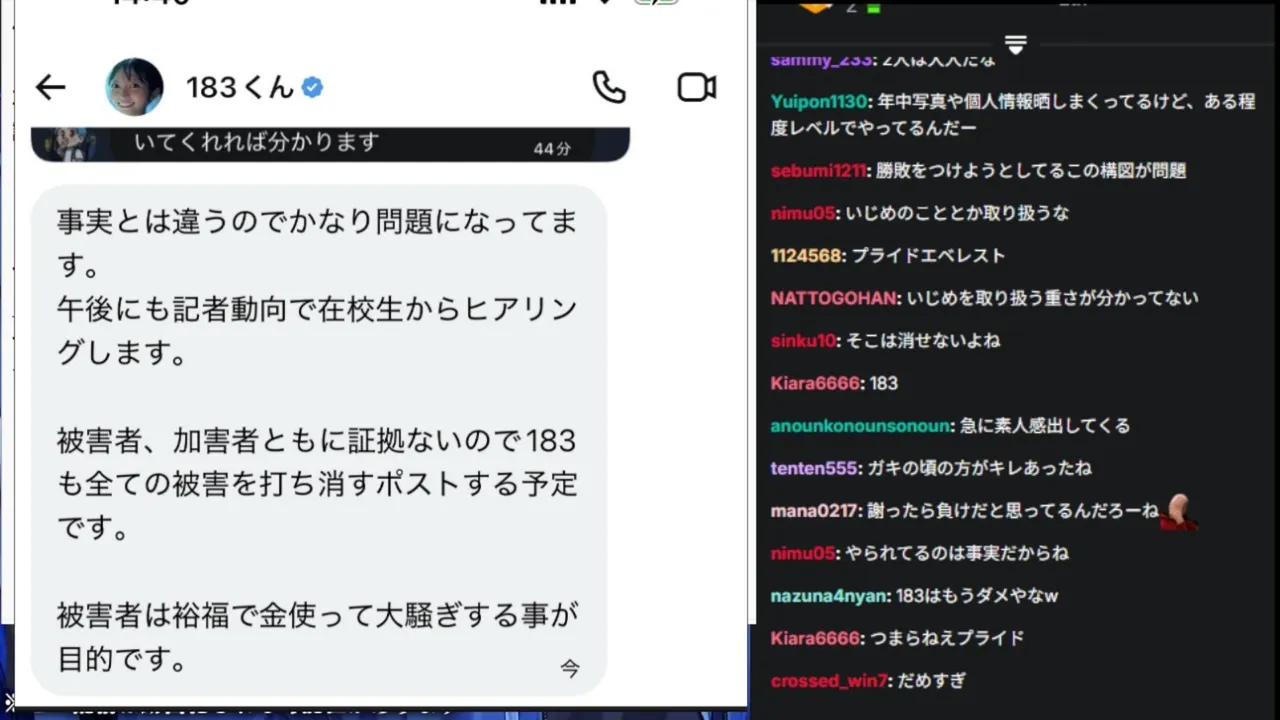Click the small icon at bubble bottom-right
Viewport: 1280px width, 720px height.
click(569, 668)
